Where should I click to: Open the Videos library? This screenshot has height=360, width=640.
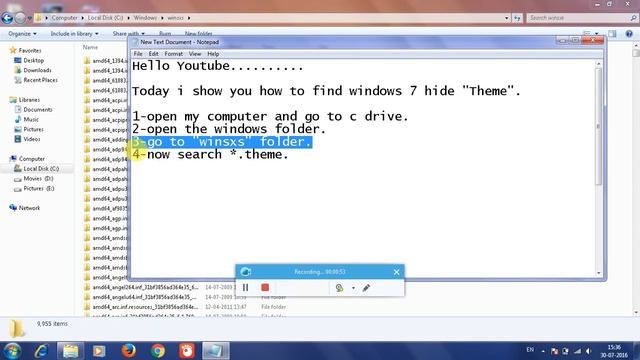point(31,139)
